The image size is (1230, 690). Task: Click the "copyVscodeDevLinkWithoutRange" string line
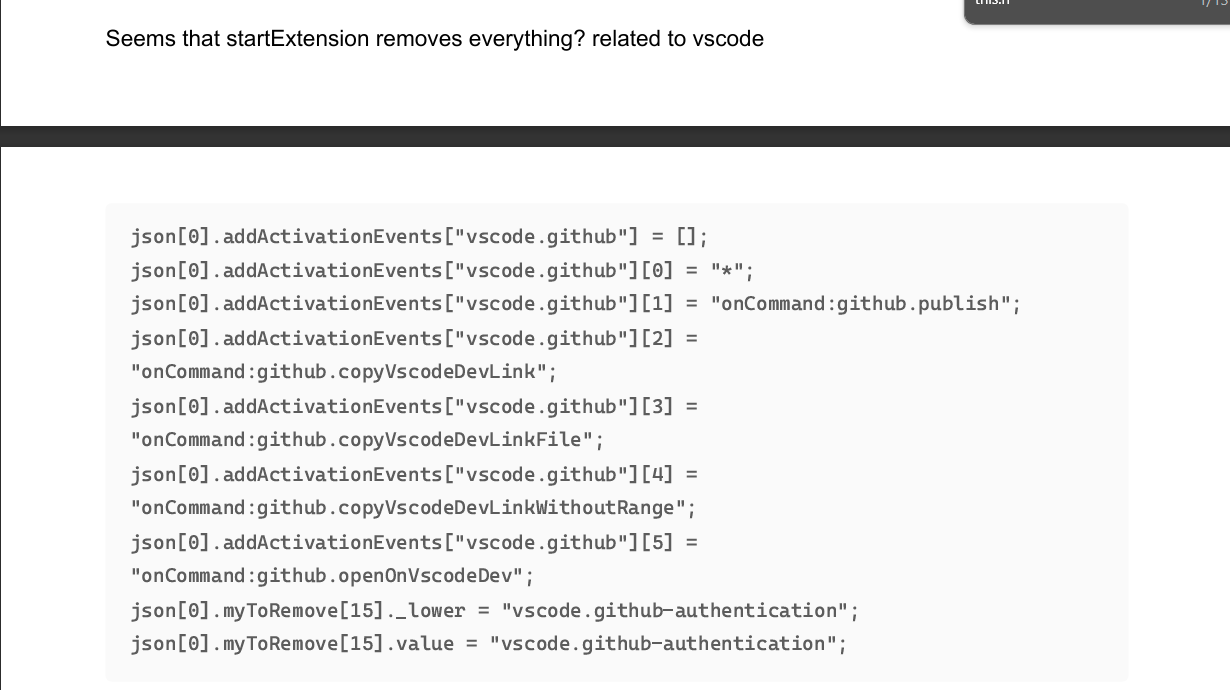pyautogui.click(x=413, y=509)
